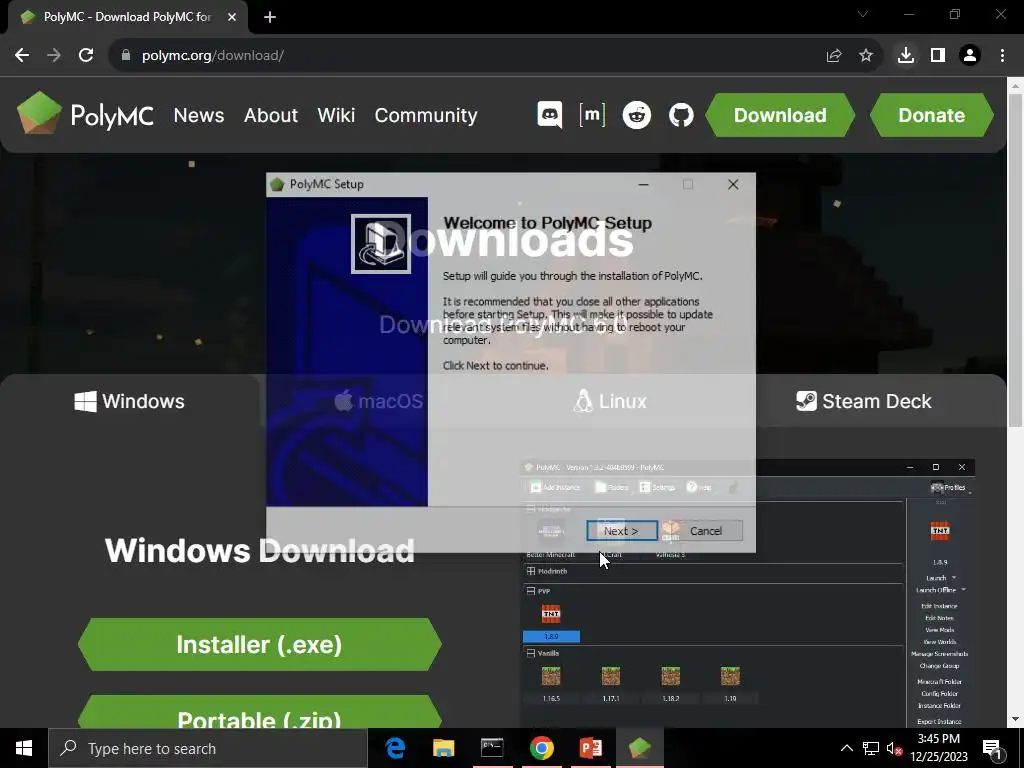1024x768 pixels.
Task: Download the Installer (.exe)
Action: point(259,645)
